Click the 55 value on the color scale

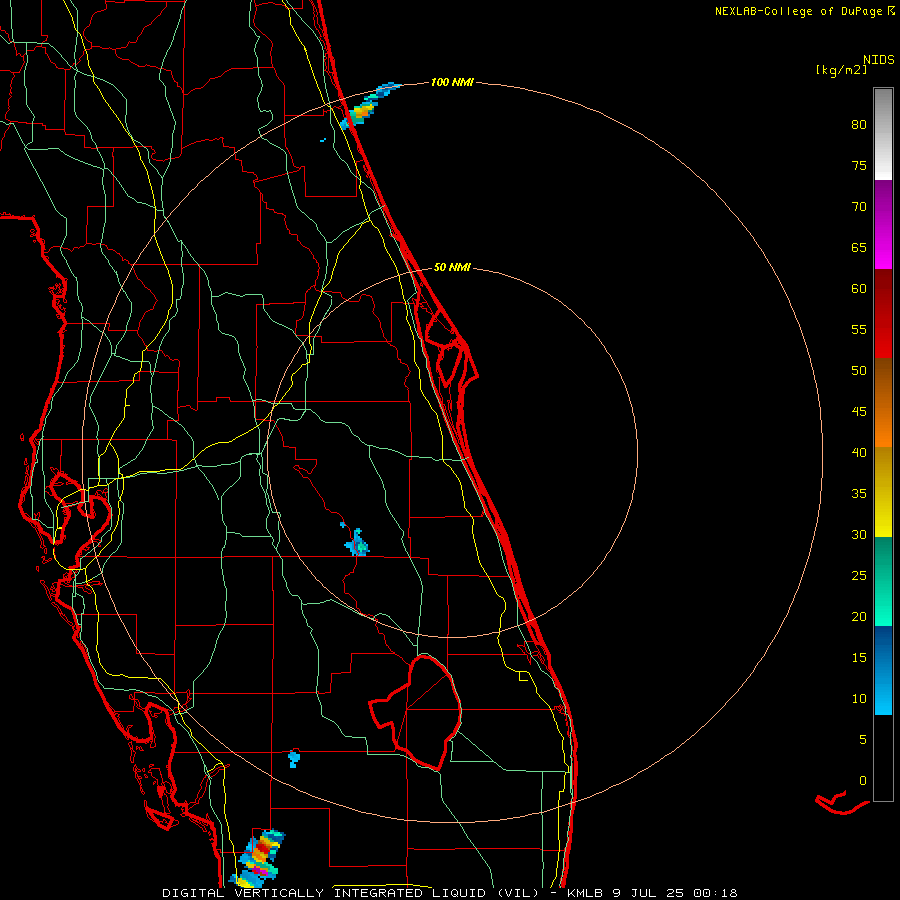pyautogui.click(x=859, y=329)
